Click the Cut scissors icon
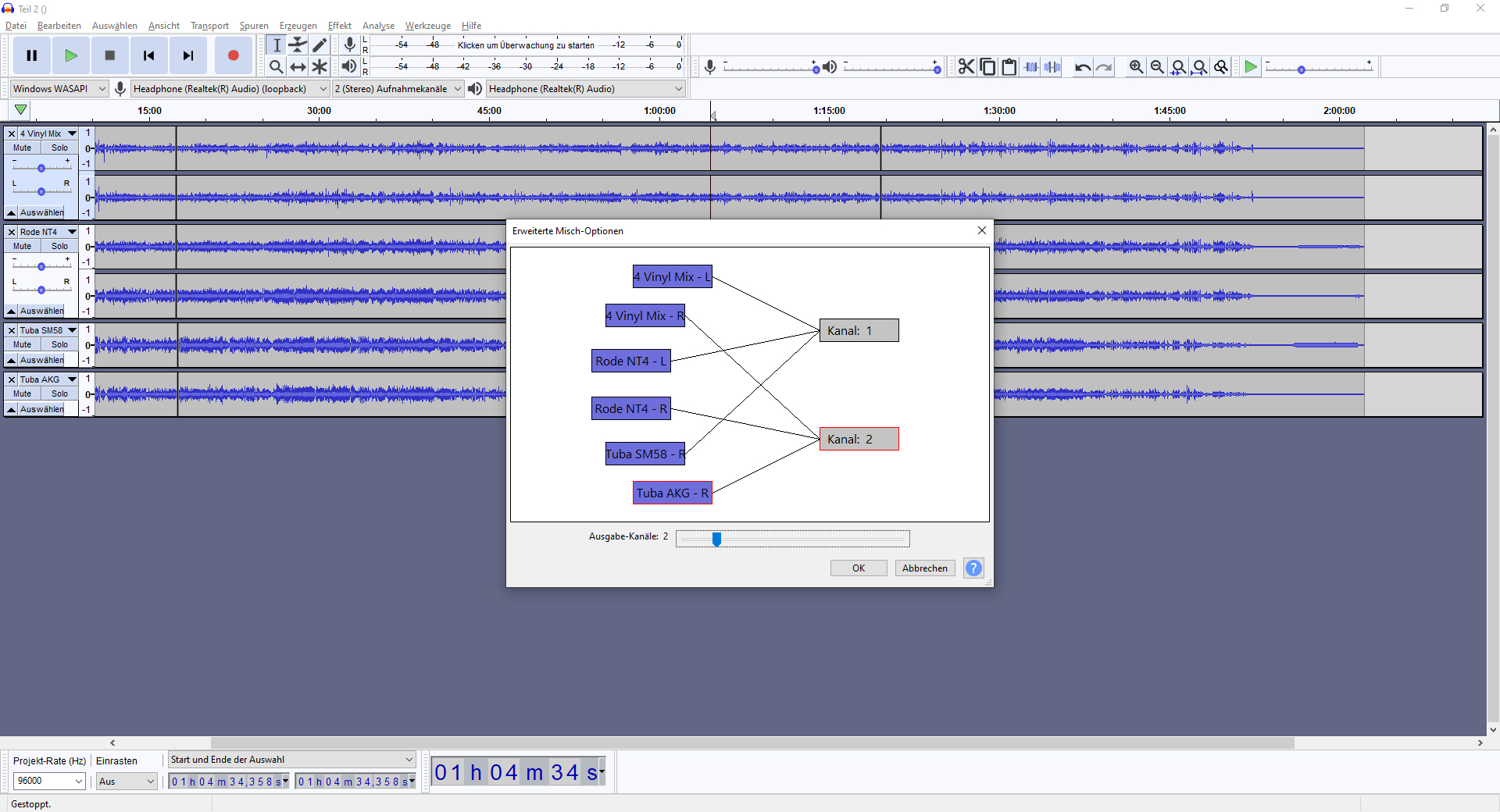Viewport: 1500px width, 812px height. [x=966, y=67]
